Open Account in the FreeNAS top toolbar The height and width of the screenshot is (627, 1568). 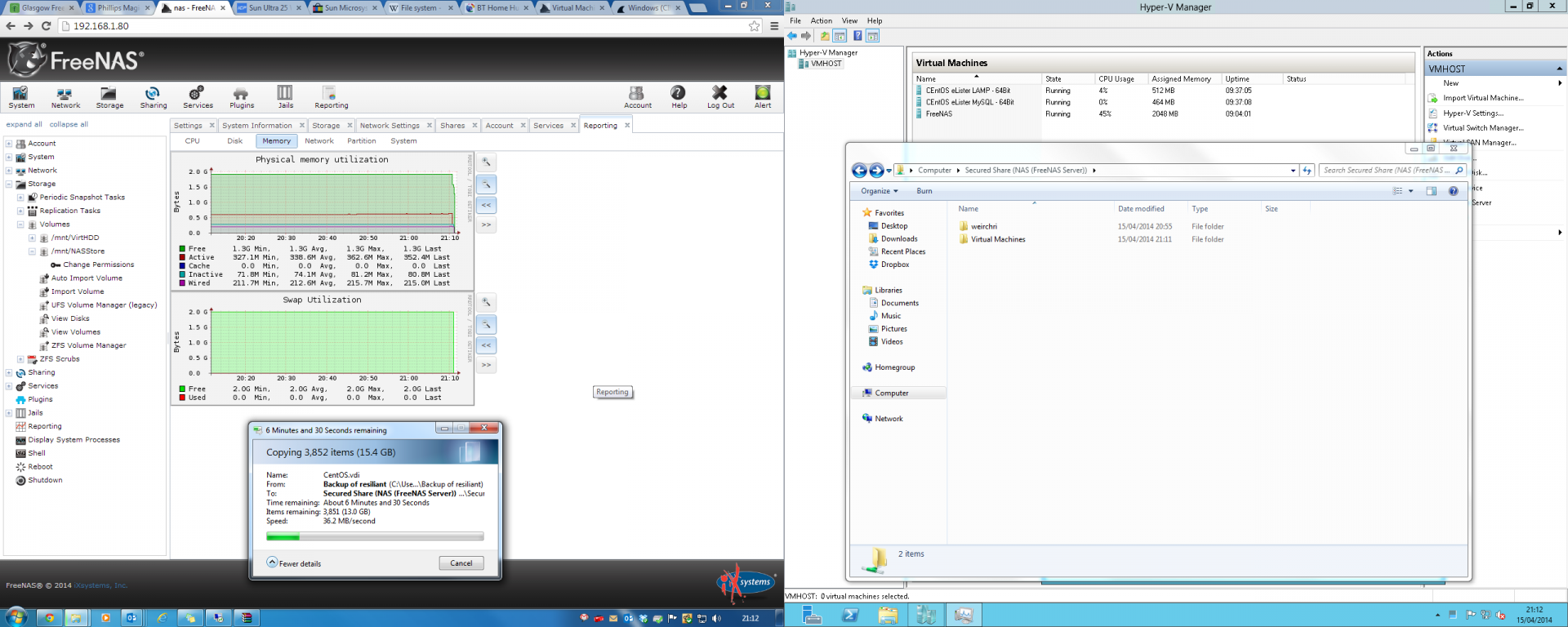tap(637, 97)
